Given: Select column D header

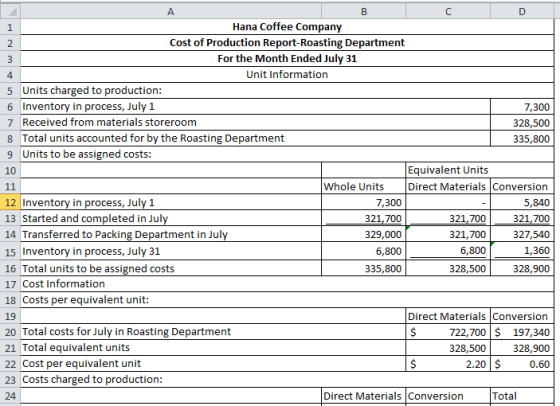Looking at the screenshot, I should pos(522,11).
